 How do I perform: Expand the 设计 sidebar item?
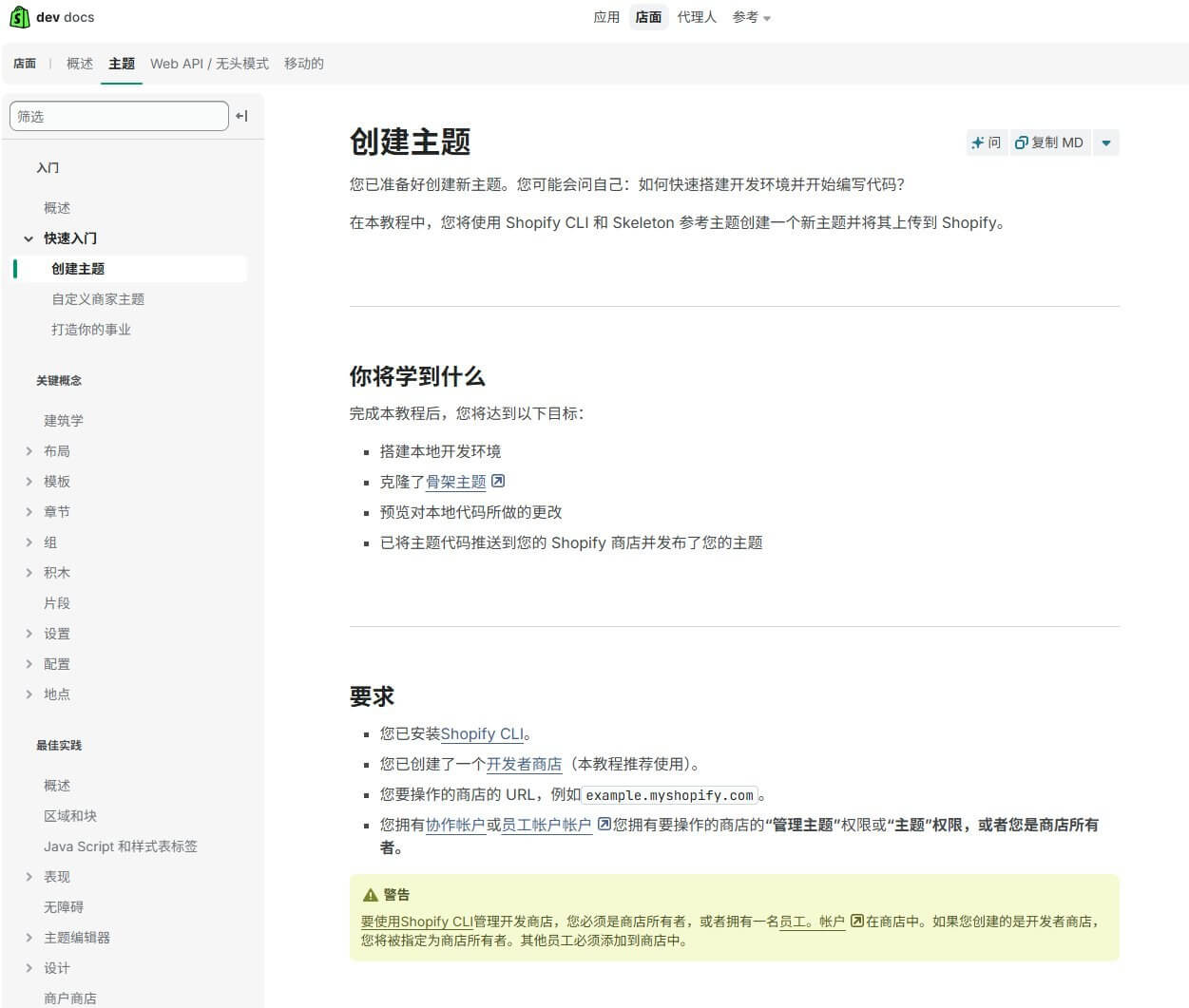29,968
